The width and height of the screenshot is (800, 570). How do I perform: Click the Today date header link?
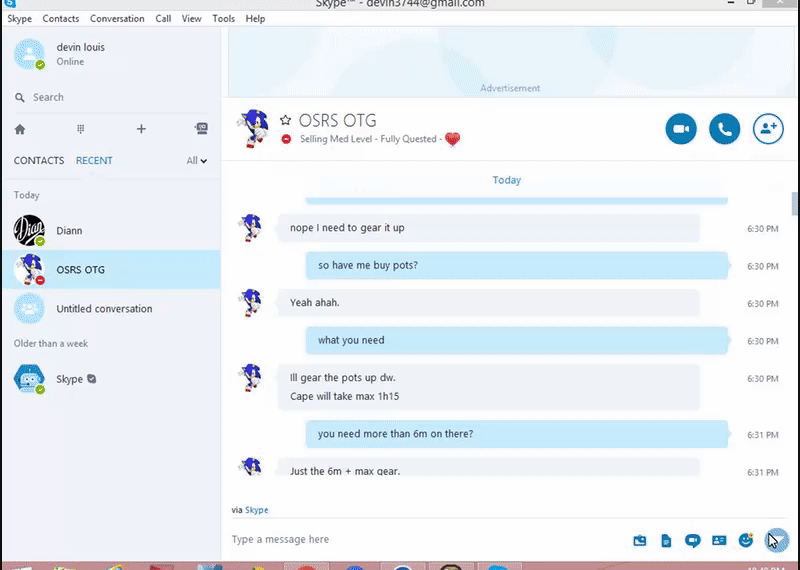tap(507, 180)
